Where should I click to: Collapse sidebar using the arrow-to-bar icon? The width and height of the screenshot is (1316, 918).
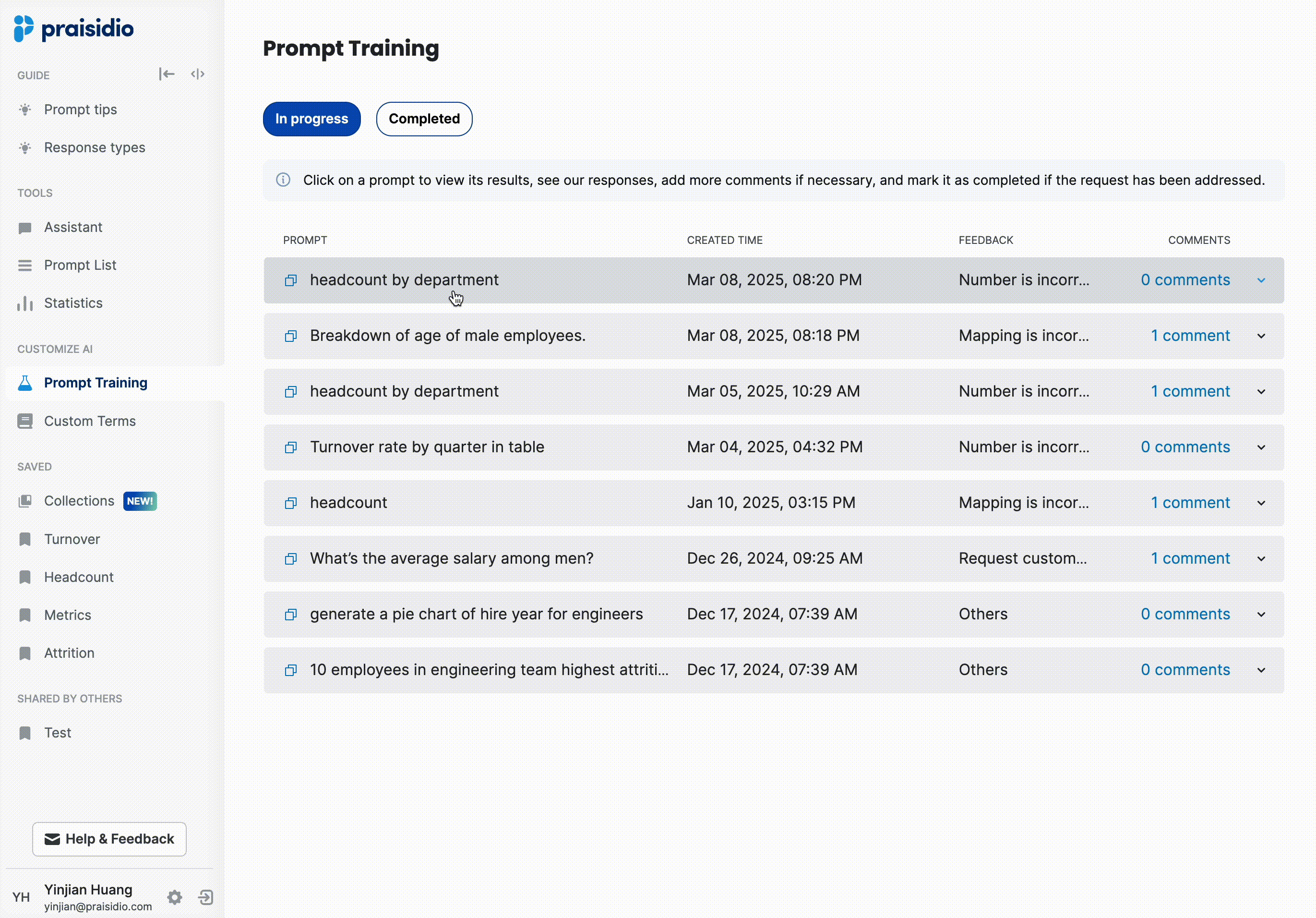click(x=166, y=74)
